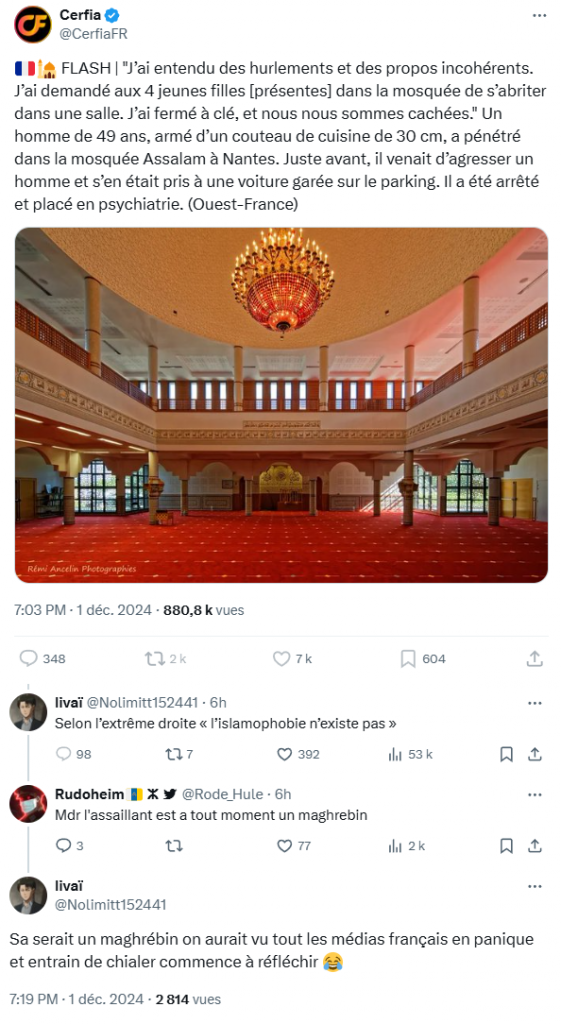Image resolution: width=561 pixels, height=1024 pixels.
Task: Click the post timestamp 7:03 PM 1 déc. 2024
Action: click(83, 610)
